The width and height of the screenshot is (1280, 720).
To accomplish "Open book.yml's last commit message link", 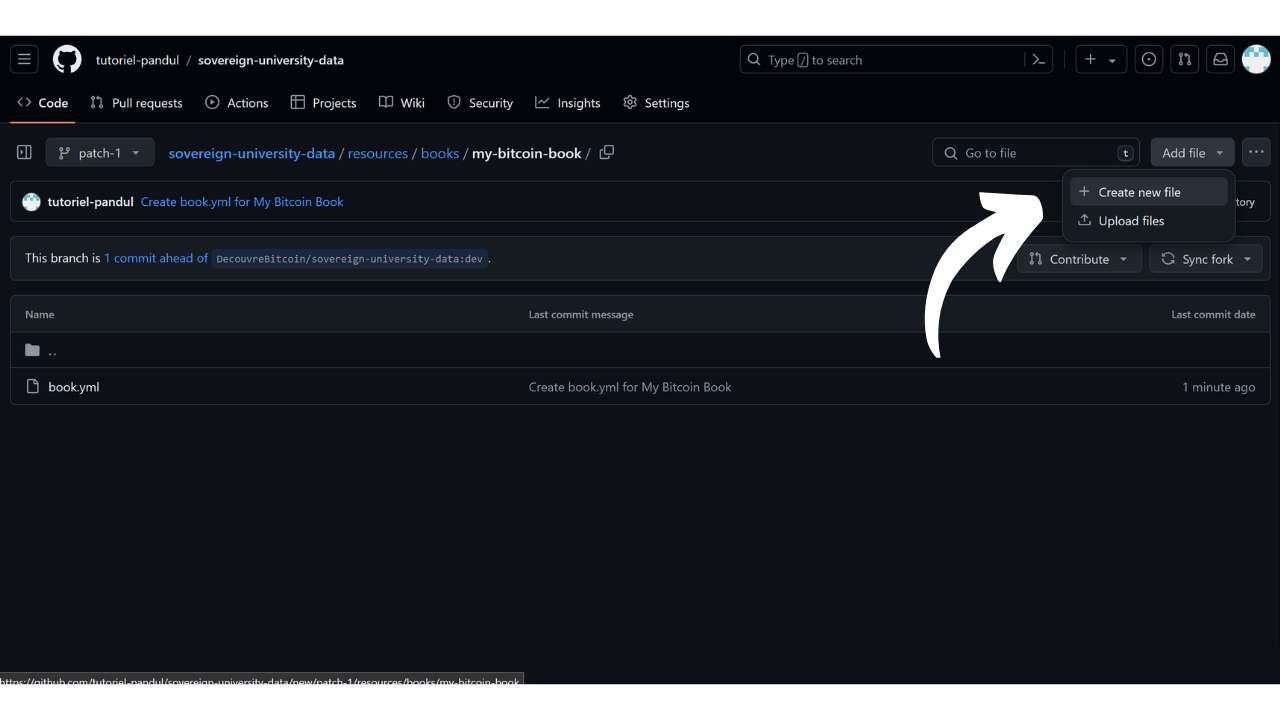I will tap(630, 387).
